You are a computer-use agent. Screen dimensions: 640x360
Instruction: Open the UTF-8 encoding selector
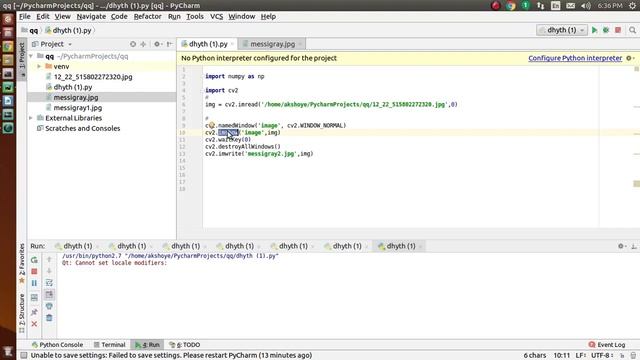click(602, 356)
